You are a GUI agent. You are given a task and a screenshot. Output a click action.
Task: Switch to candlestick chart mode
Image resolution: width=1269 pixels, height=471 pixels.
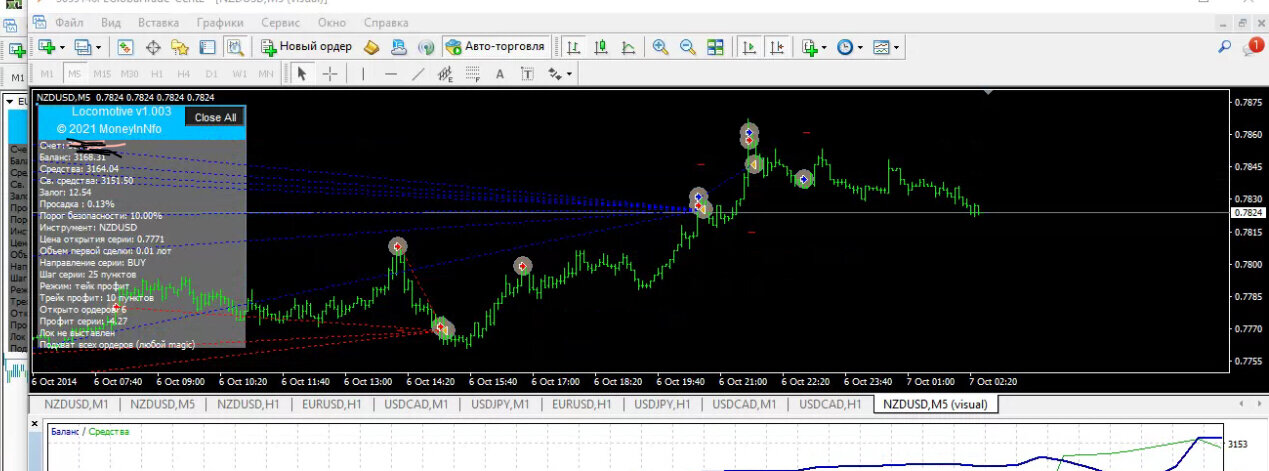tap(601, 47)
